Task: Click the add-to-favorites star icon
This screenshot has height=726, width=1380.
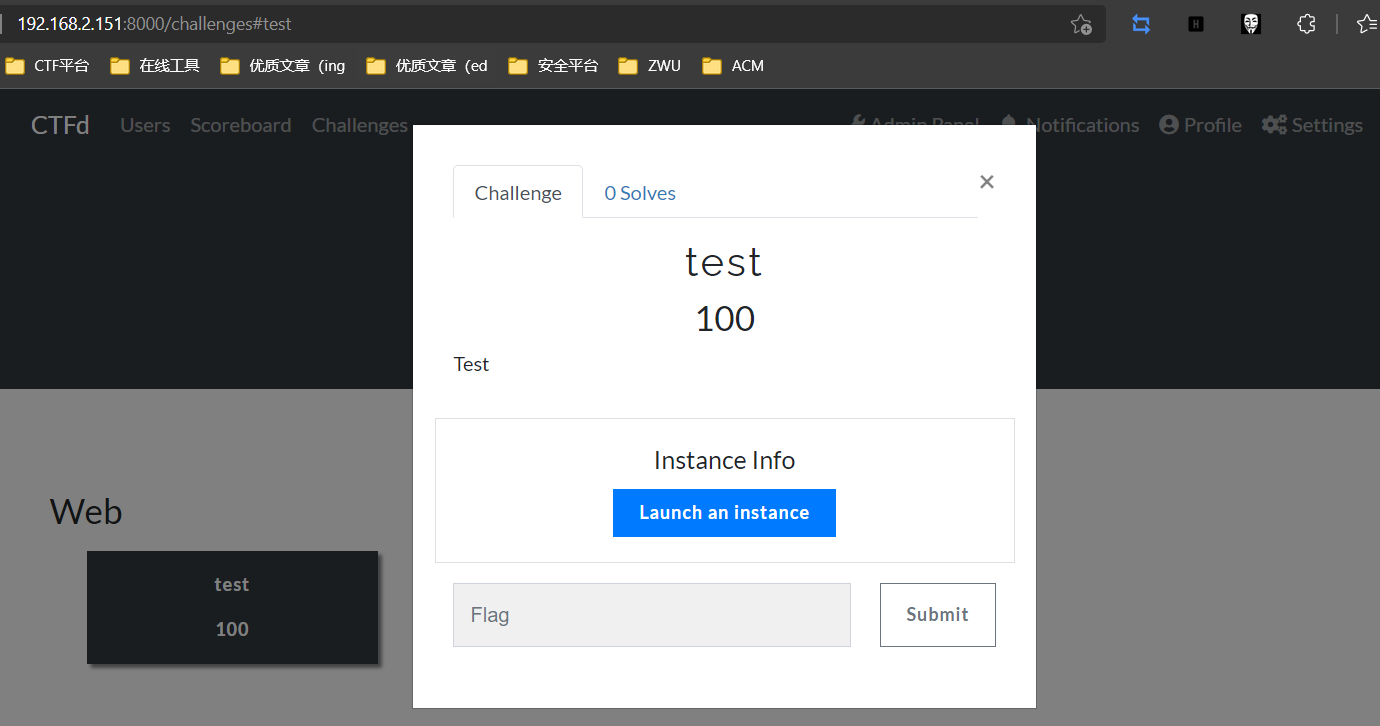Action: pos(1081,24)
